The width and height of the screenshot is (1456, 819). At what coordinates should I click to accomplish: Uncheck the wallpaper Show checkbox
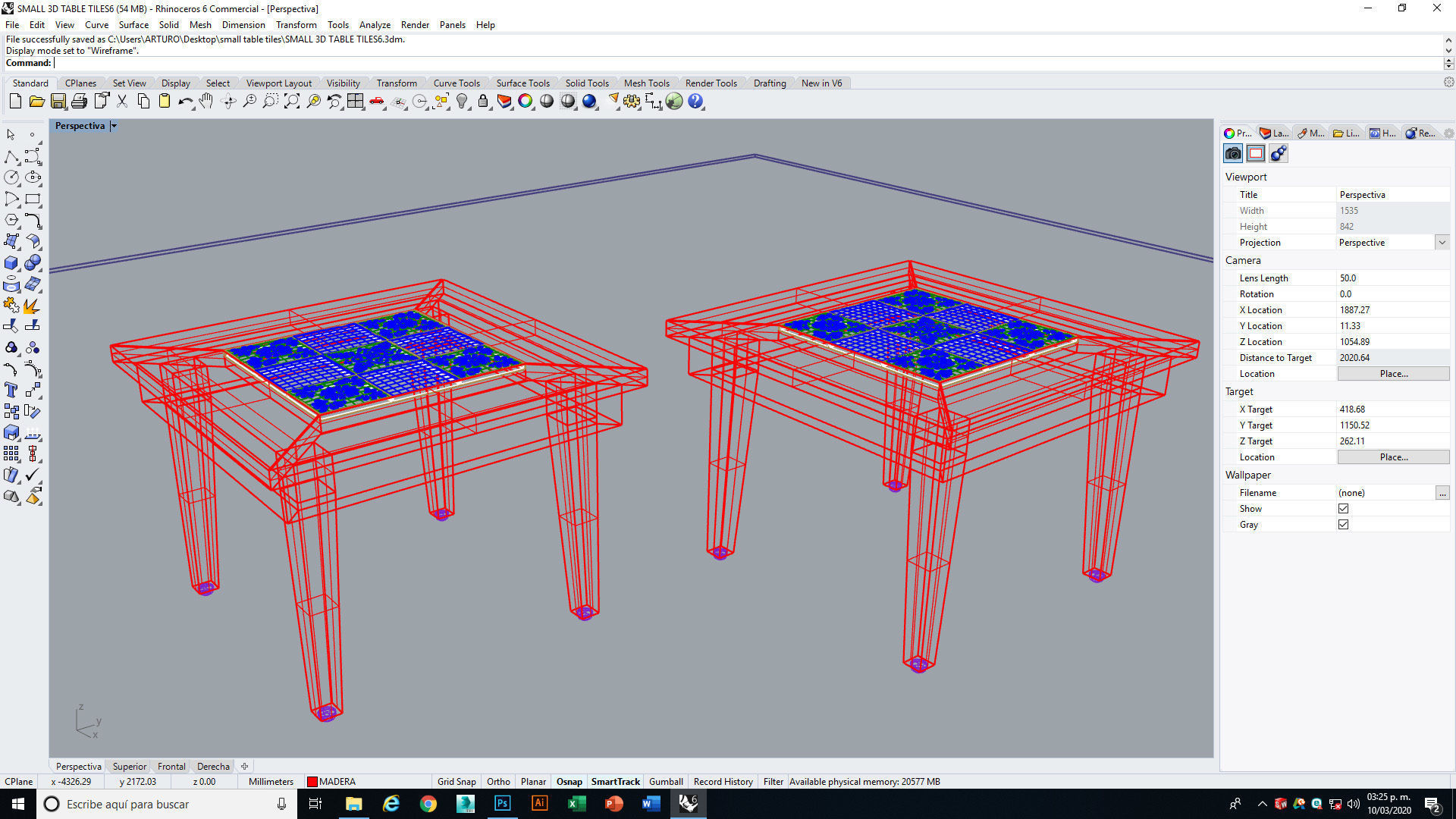(x=1343, y=509)
